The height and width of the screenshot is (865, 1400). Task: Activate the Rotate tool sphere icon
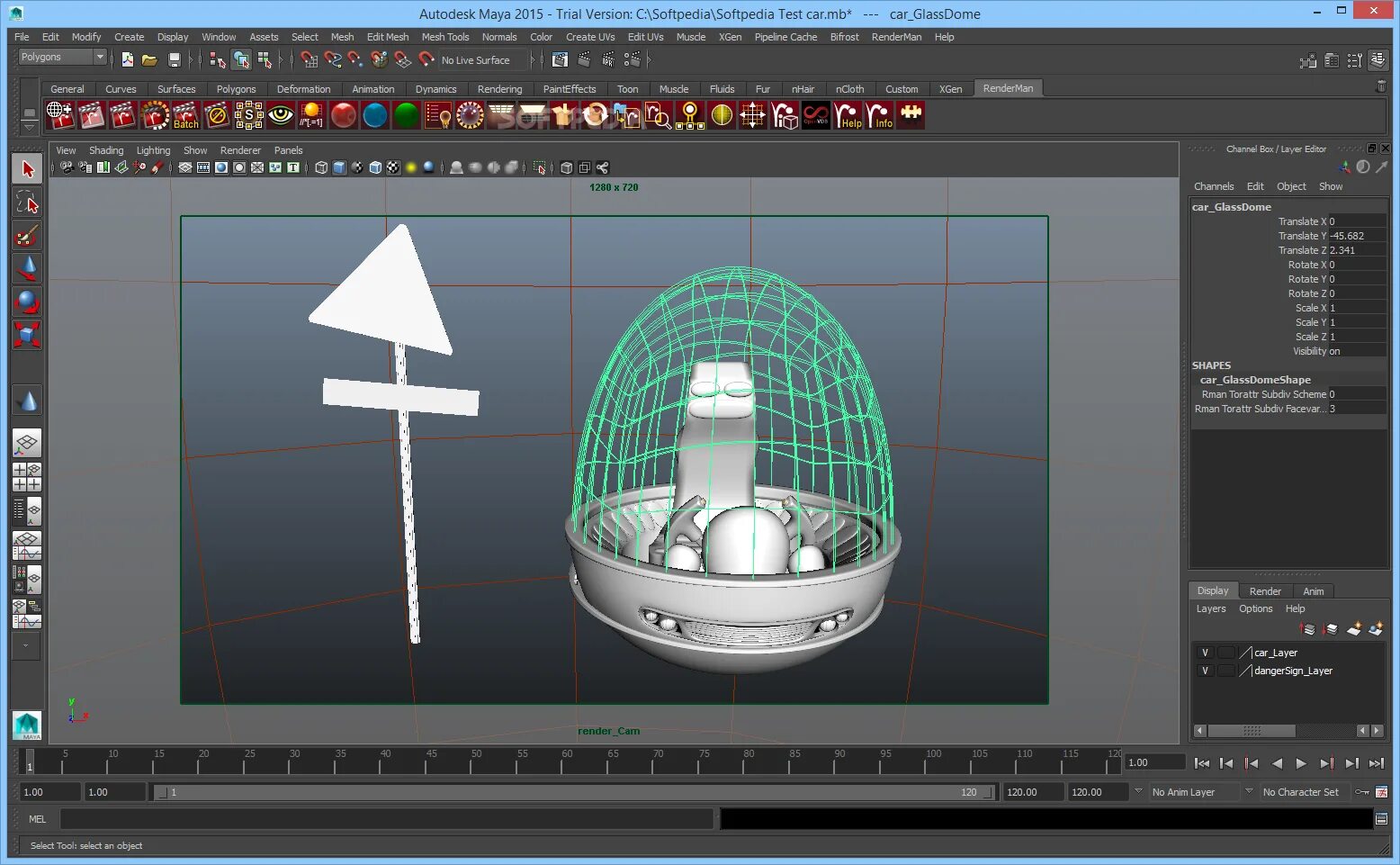click(27, 302)
